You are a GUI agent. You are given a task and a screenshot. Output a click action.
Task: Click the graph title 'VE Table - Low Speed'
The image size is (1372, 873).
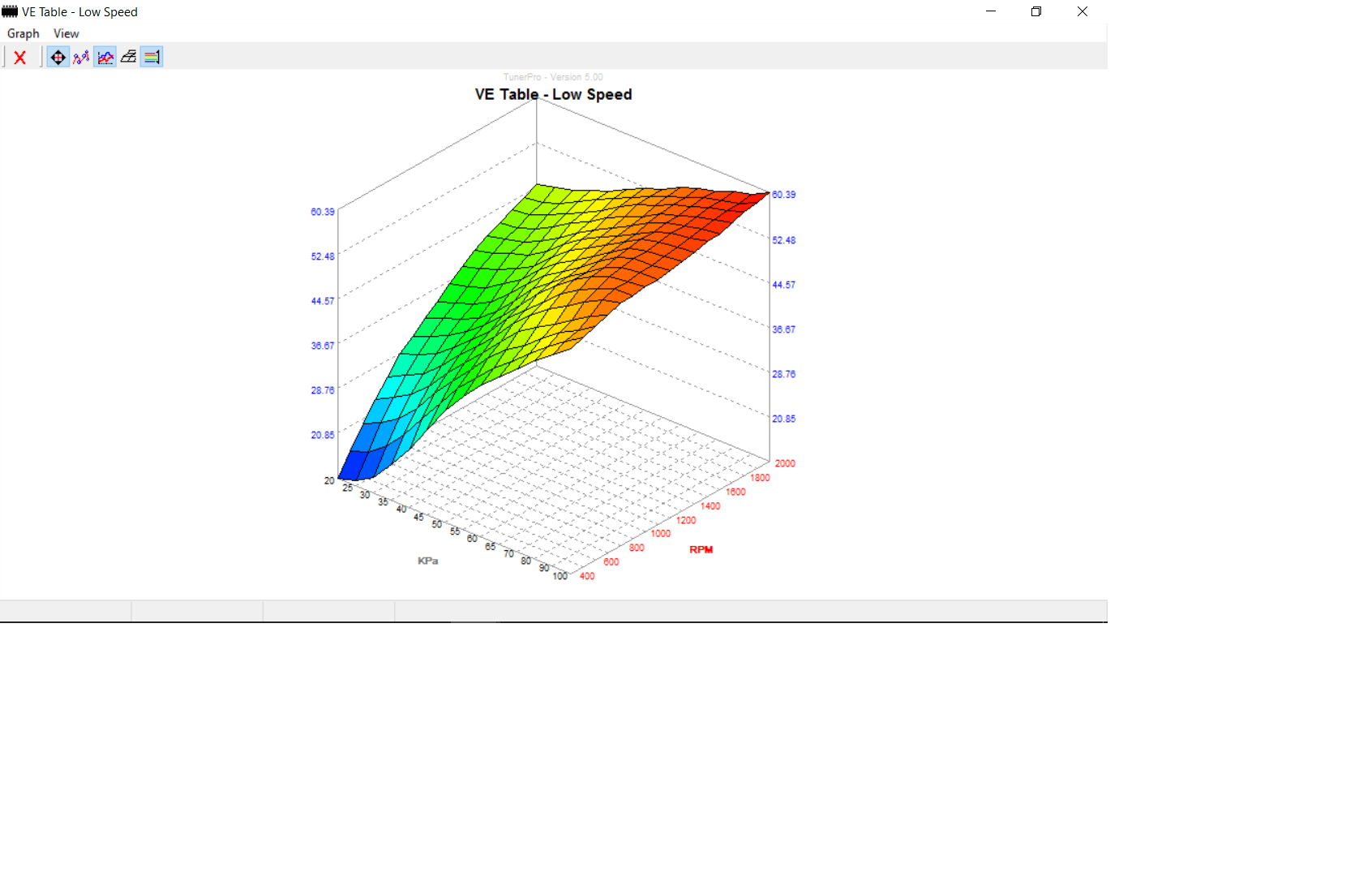[x=553, y=94]
